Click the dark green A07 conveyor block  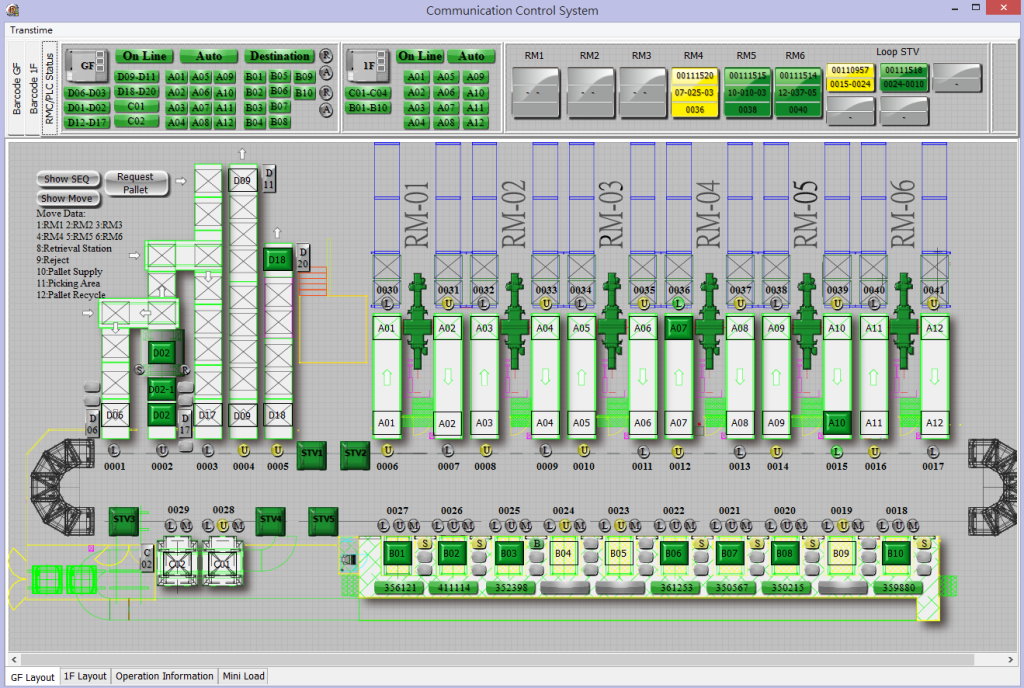coord(679,327)
